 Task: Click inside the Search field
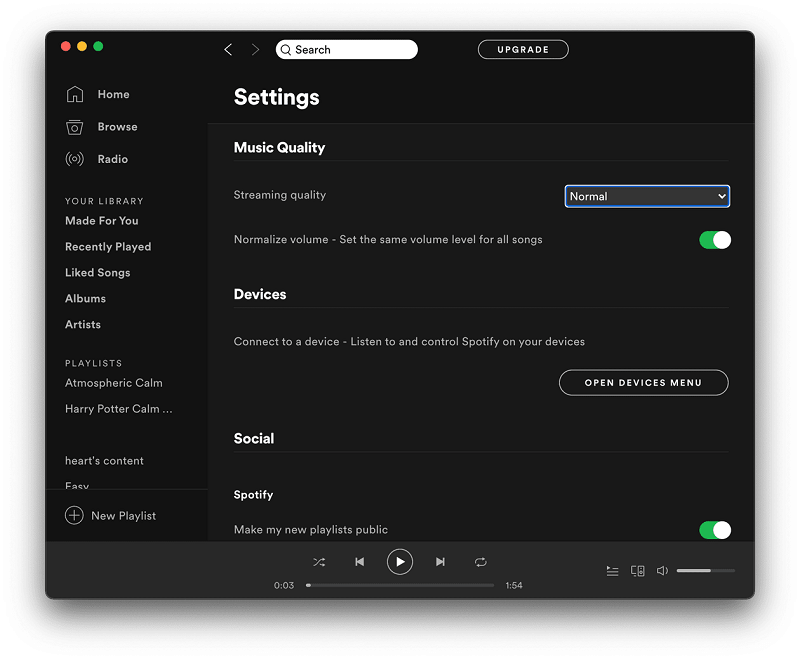(x=347, y=49)
